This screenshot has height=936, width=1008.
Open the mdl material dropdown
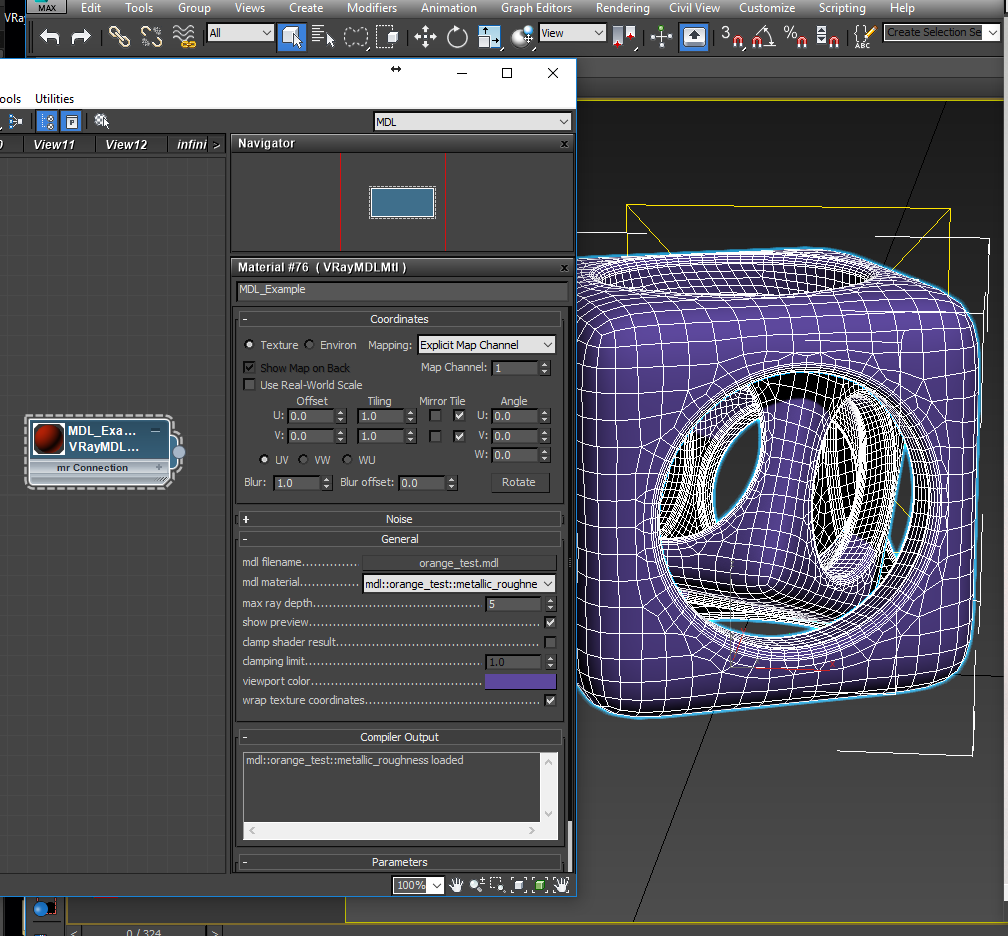[458, 584]
